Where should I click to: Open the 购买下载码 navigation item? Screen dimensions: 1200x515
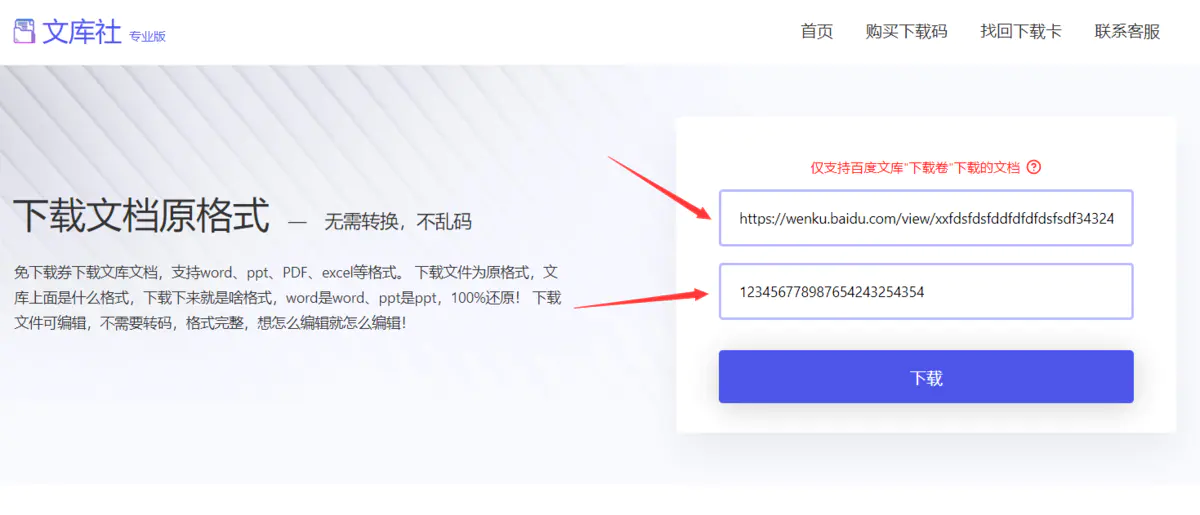pos(906,31)
